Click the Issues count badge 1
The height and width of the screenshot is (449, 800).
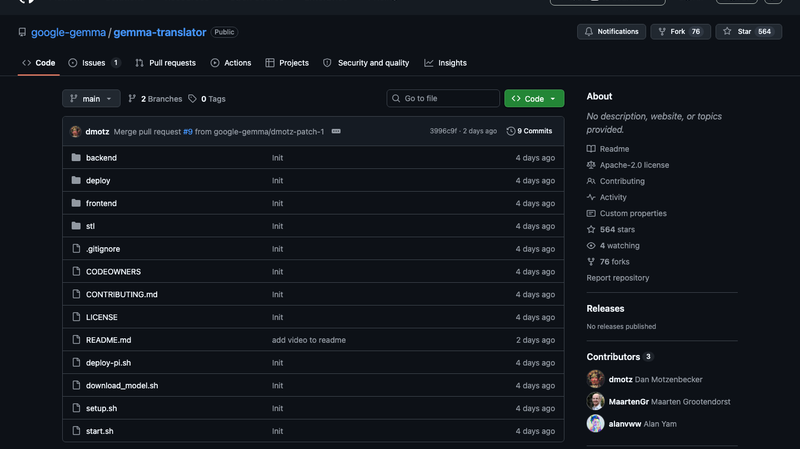click(116, 63)
